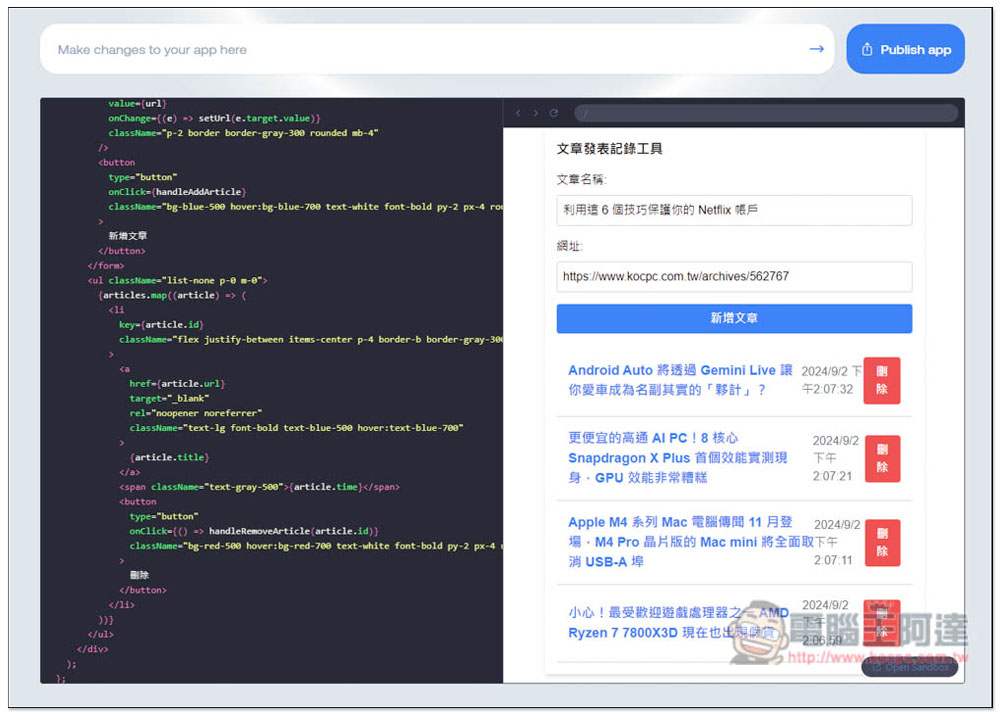Image resolution: width=1000 pixels, height=716 pixels.
Task: Click the timestamp 2024/9/2 下午2:07:32
Action: point(831,380)
